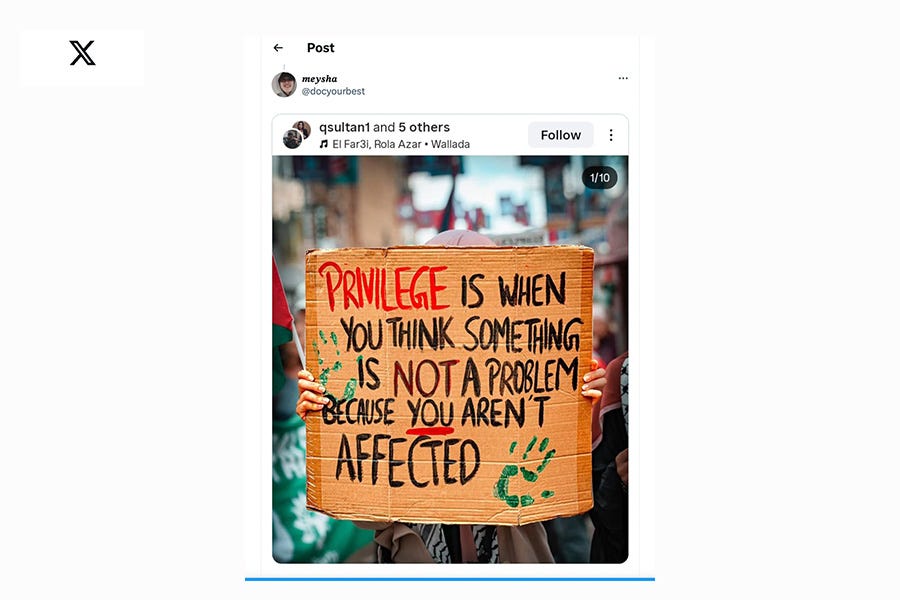Follow qsultan1 with the Follow button
The width and height of the screenshot is (900, 600).
point(561,135)
